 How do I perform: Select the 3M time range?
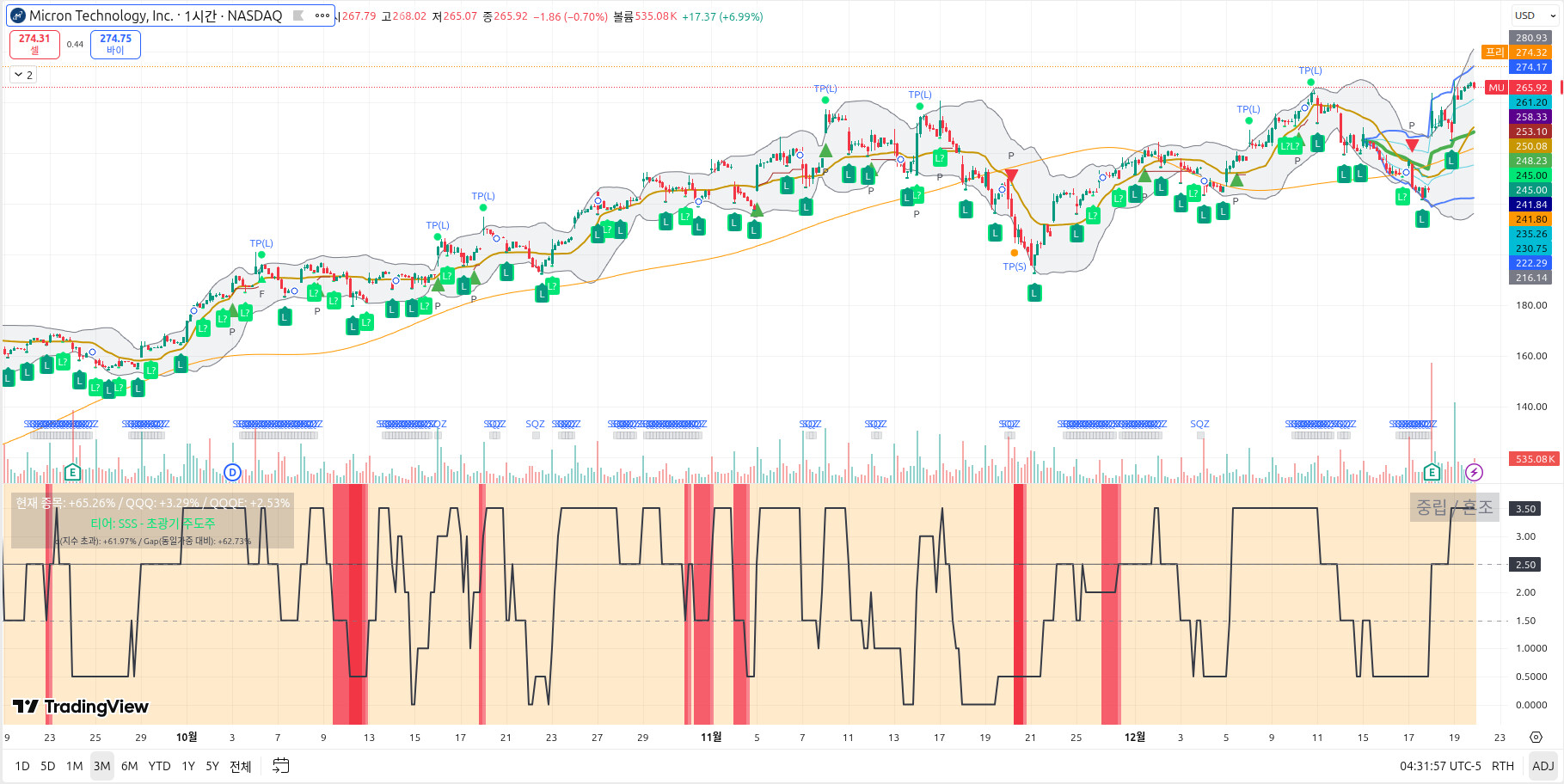(x=102, y=765)
